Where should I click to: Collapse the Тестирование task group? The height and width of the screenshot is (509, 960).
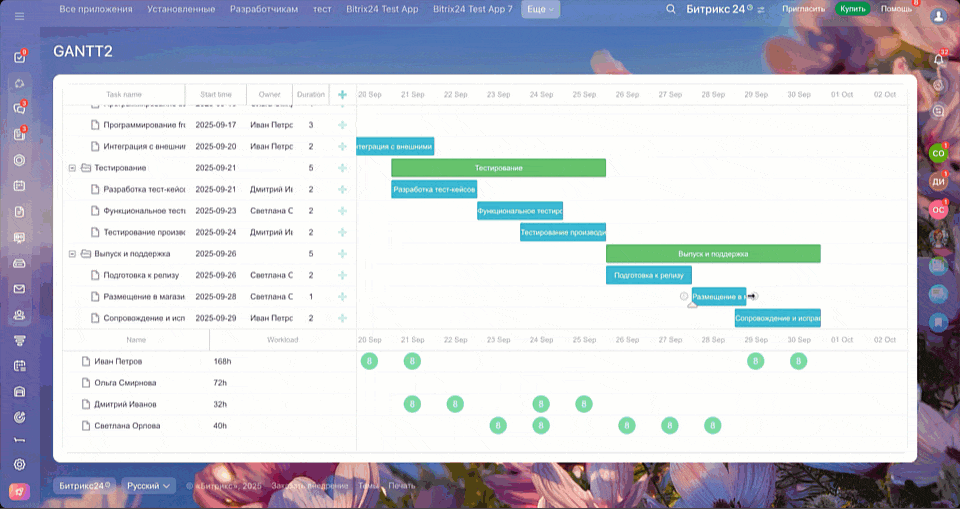[x=72, y=168]
